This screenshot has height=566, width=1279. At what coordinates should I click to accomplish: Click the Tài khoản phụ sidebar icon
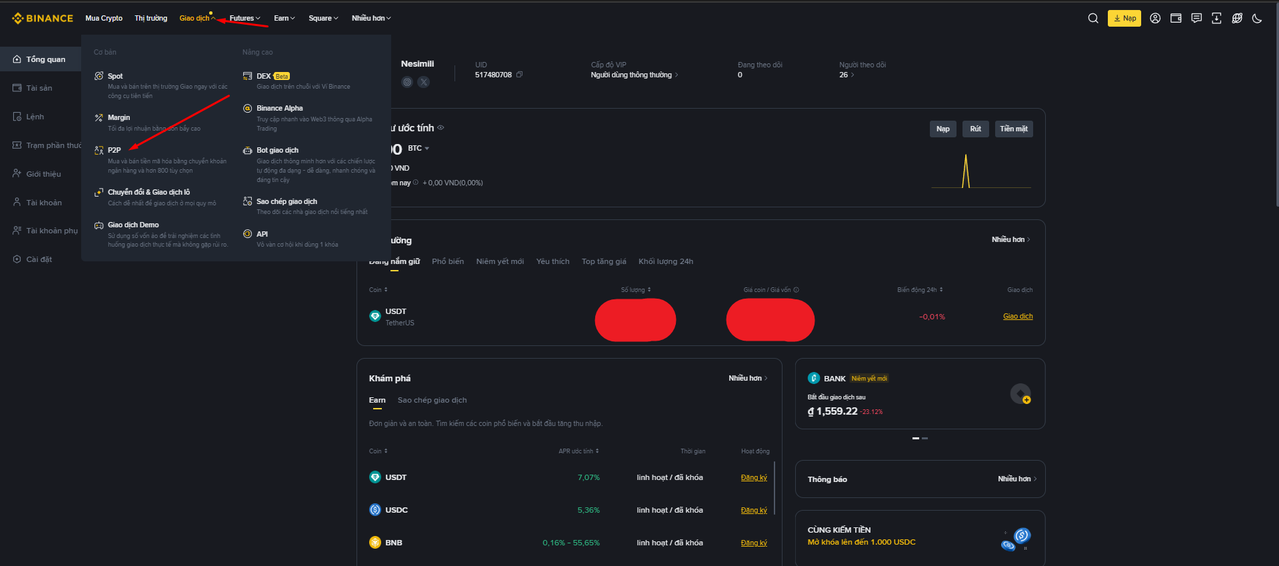(x=17, y=230)
